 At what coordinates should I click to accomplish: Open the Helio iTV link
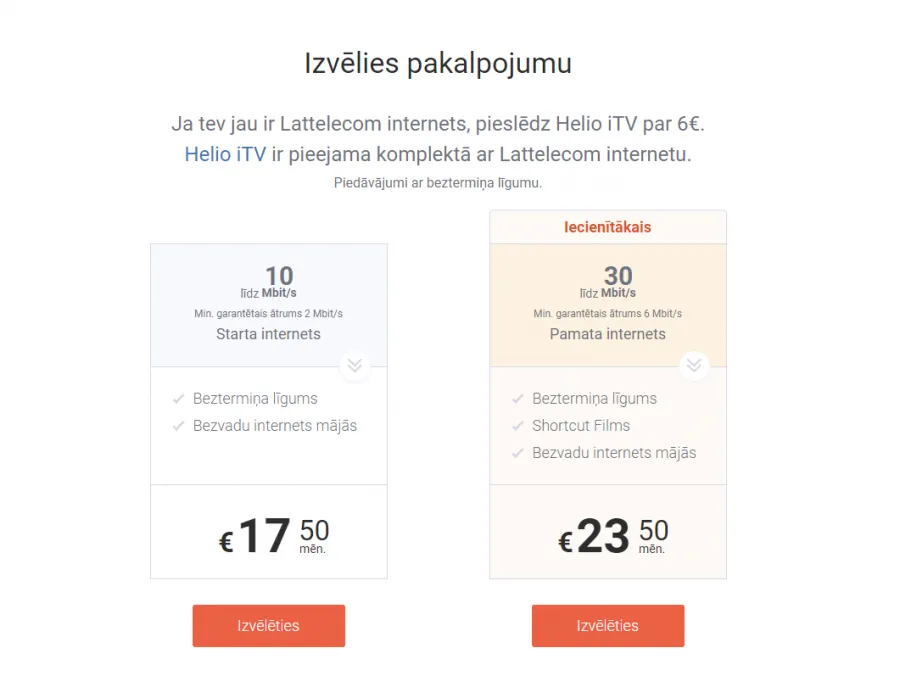pyautogui.click(x=225, y=154)
